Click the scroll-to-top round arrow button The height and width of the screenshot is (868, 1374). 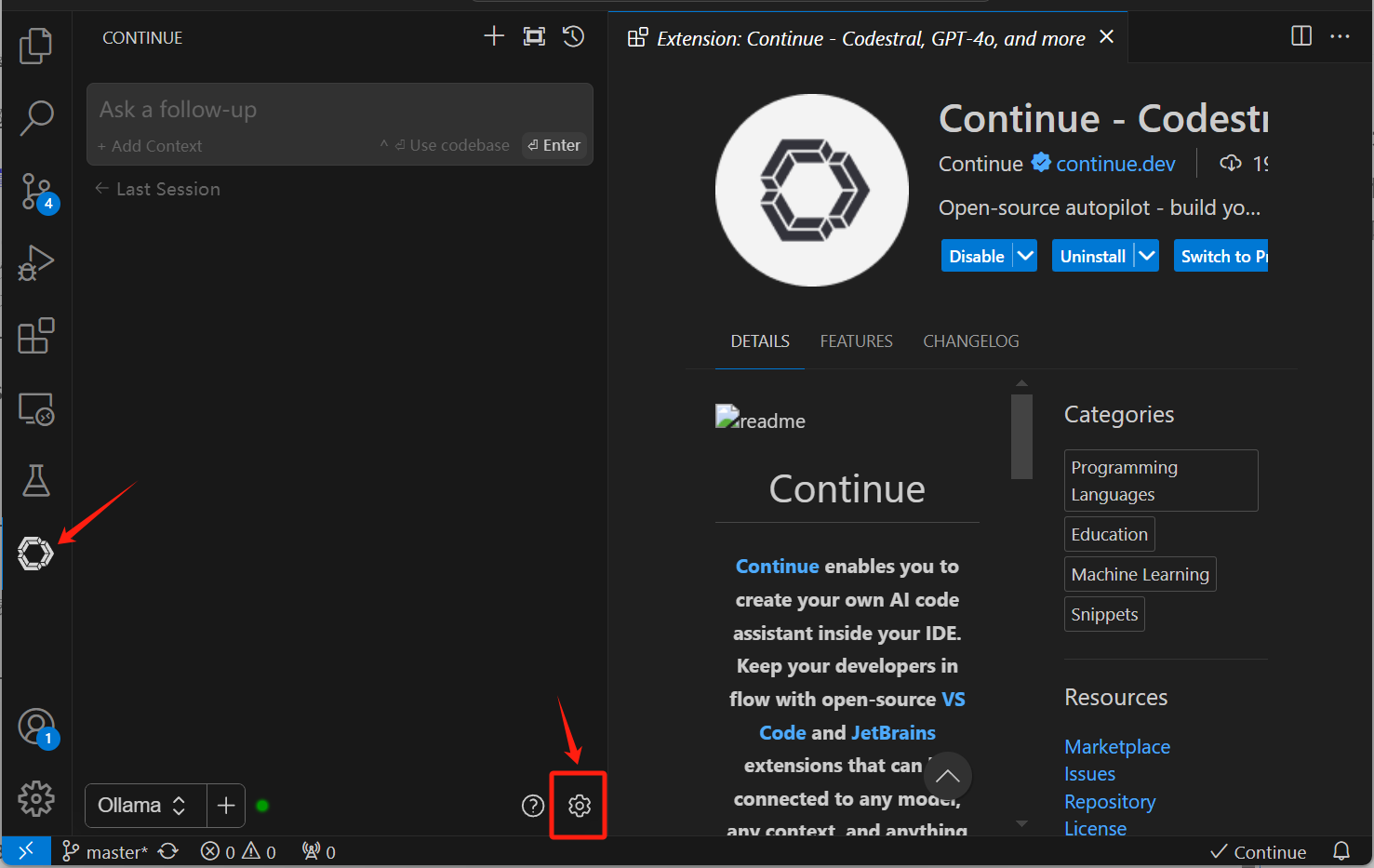point(947,776)
